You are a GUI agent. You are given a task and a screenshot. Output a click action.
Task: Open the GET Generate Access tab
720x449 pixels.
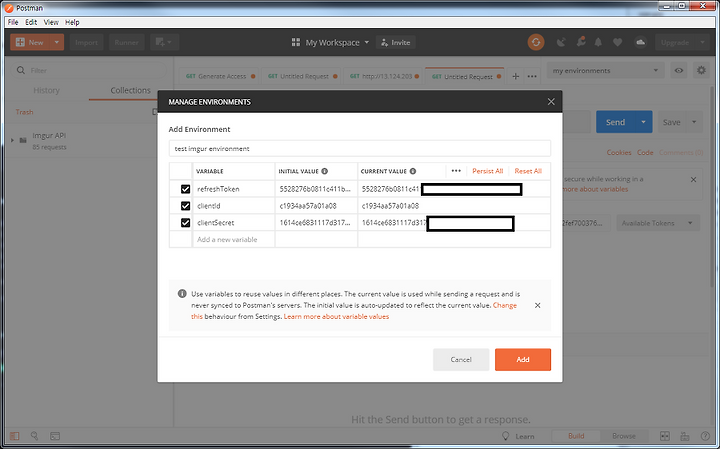(x=219, y=76)
